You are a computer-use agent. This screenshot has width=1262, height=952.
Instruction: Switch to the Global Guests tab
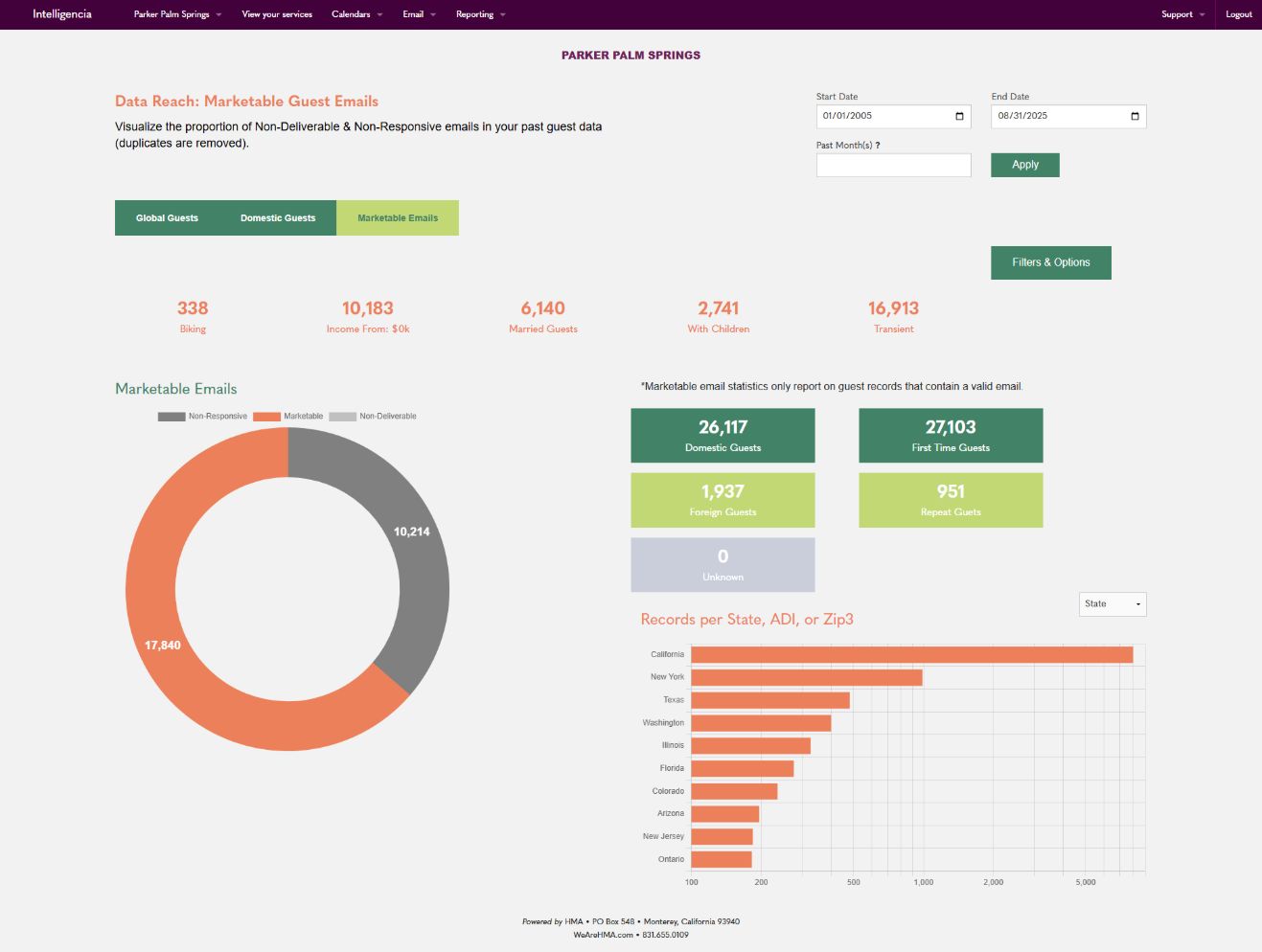click(x=167, y=218)
